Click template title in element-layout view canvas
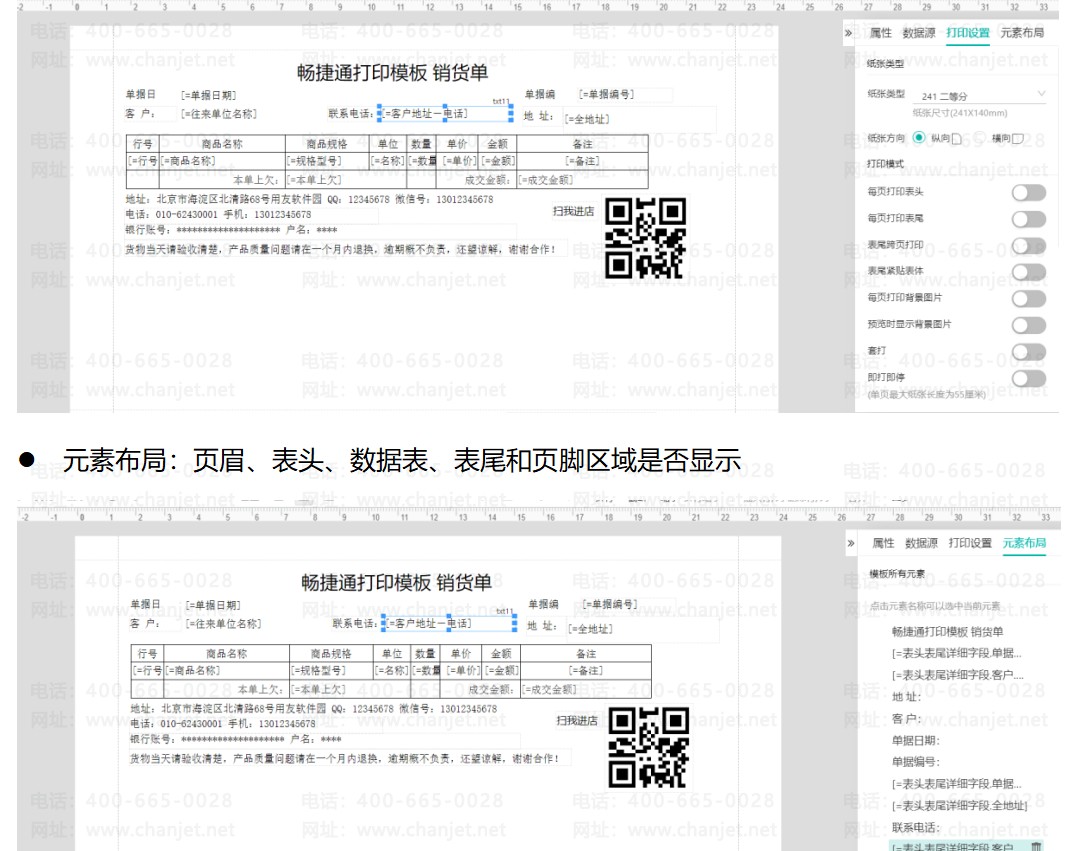1089x851 pixels. 397,583
